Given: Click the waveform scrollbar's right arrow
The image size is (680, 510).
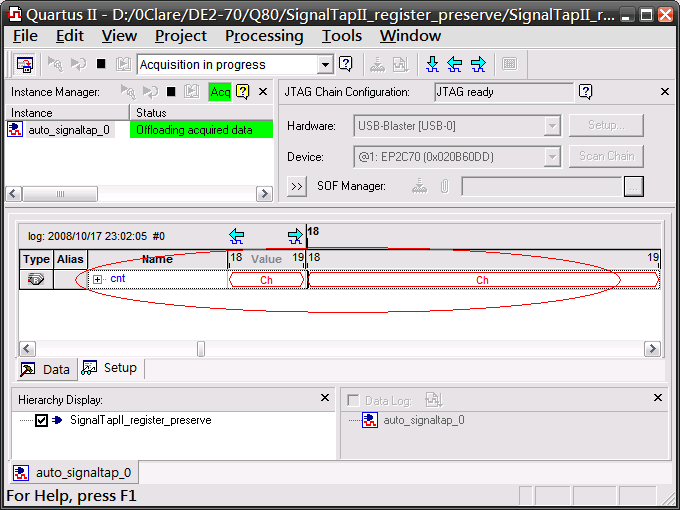Looking at the screenshot, I should click(652, 349).
